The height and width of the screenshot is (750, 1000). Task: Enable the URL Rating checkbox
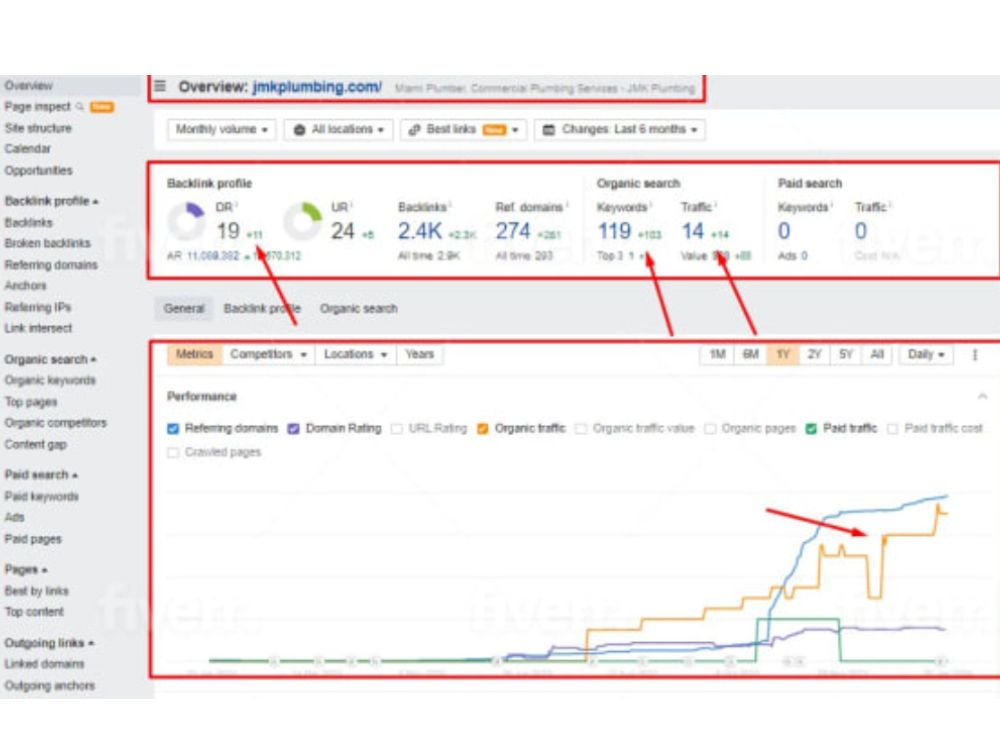point(397,429)
